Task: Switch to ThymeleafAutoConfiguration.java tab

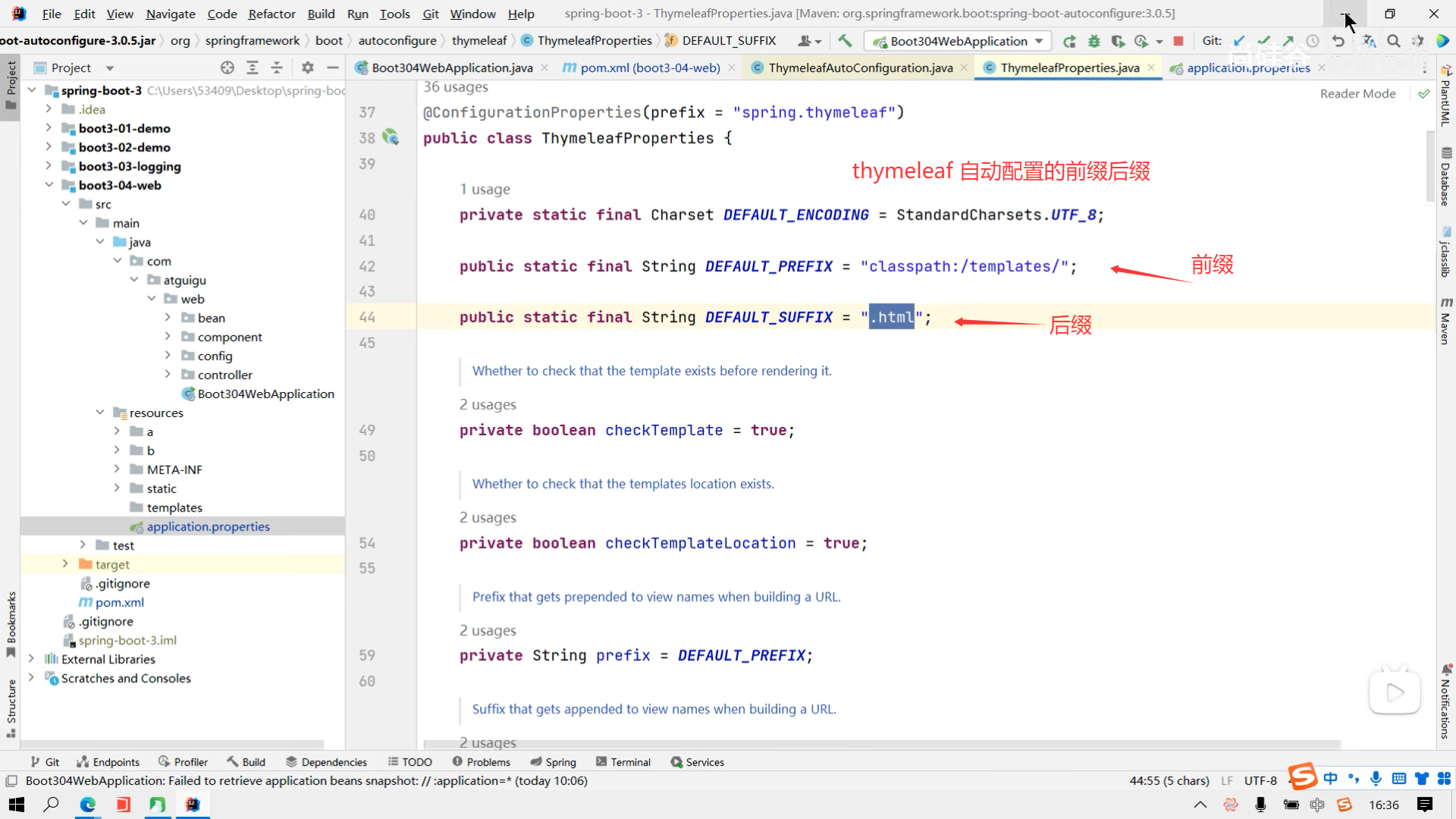Action: tap(860, 67)
